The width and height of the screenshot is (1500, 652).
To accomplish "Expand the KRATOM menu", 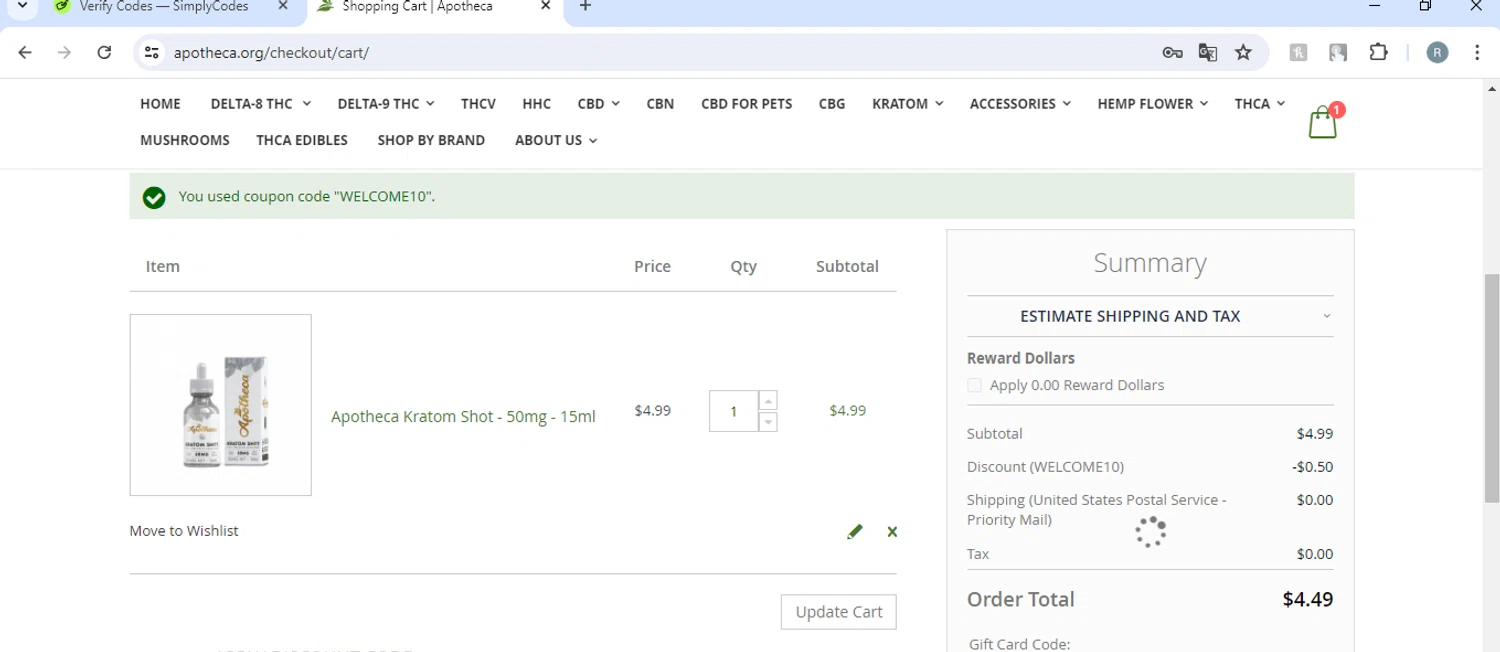I will [907, 104].
